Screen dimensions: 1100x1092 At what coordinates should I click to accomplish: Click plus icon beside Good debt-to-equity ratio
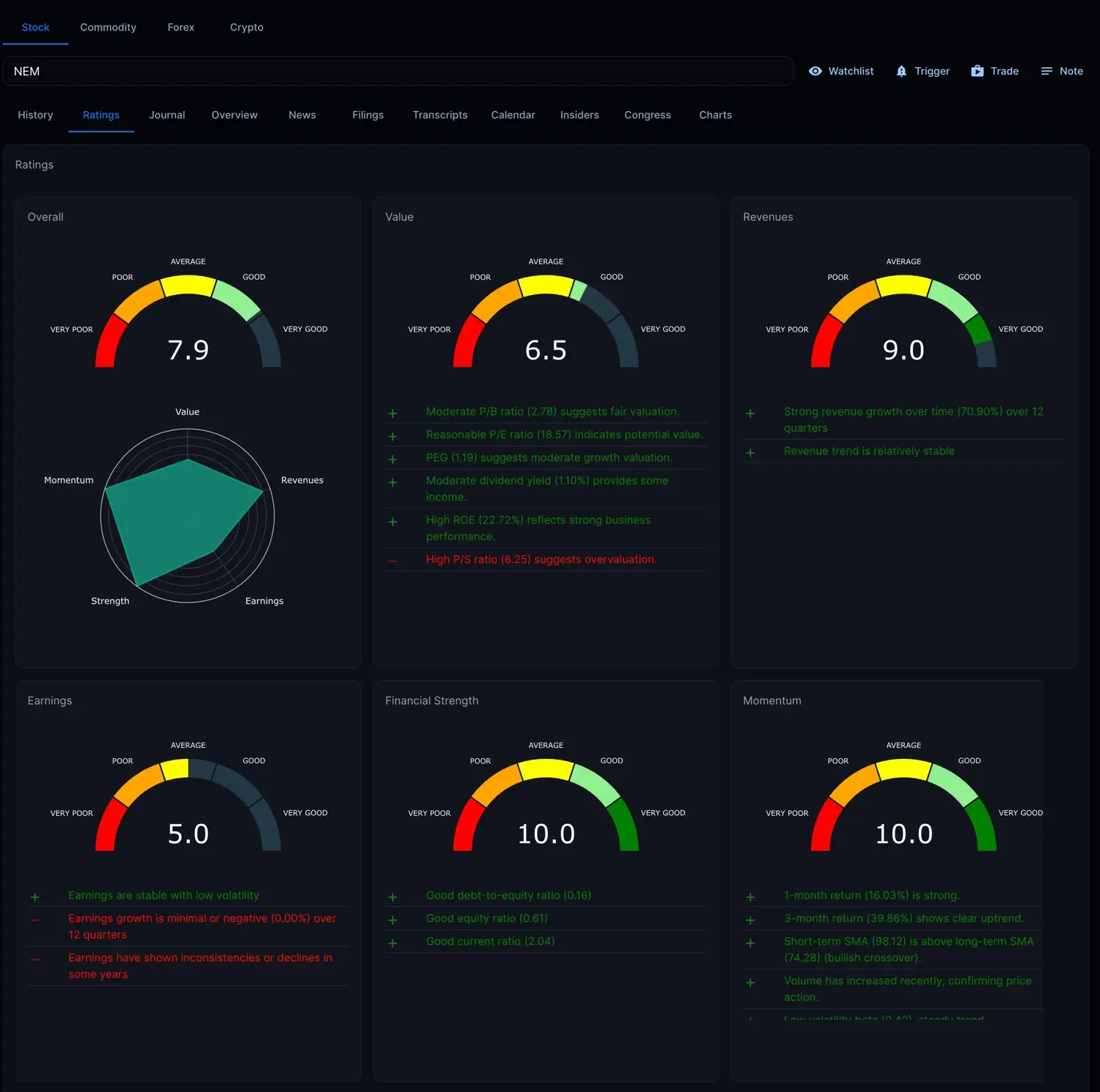pyautogui.click(x=393, y=897)
